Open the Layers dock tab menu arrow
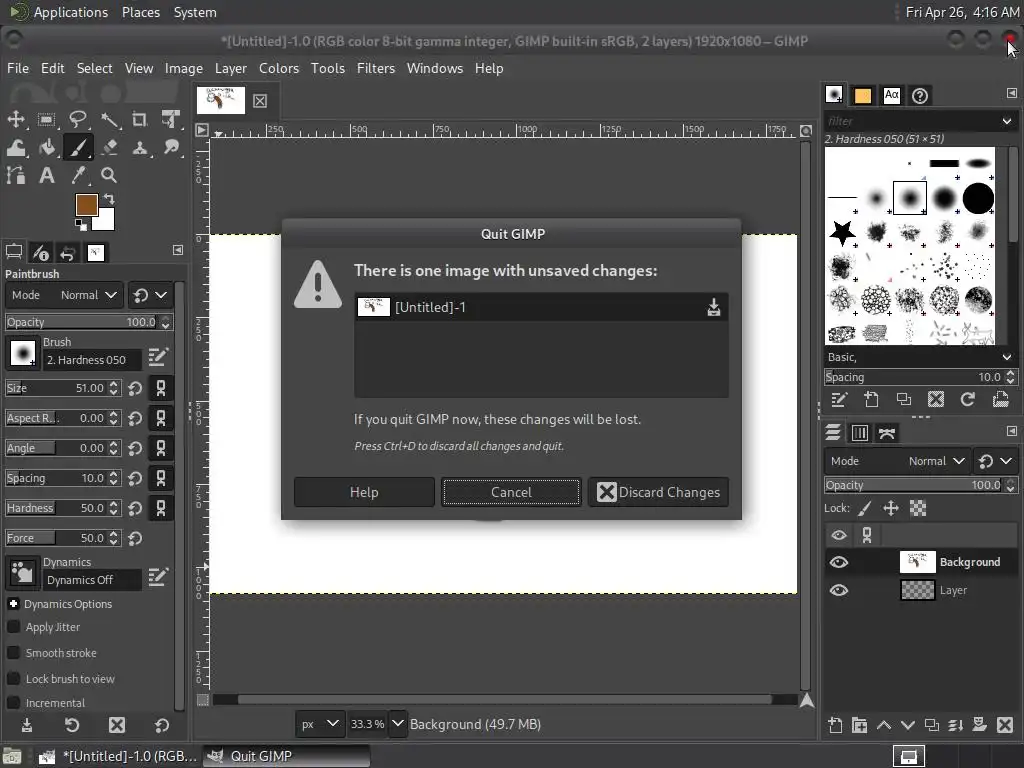 [x=1012, y=431]
